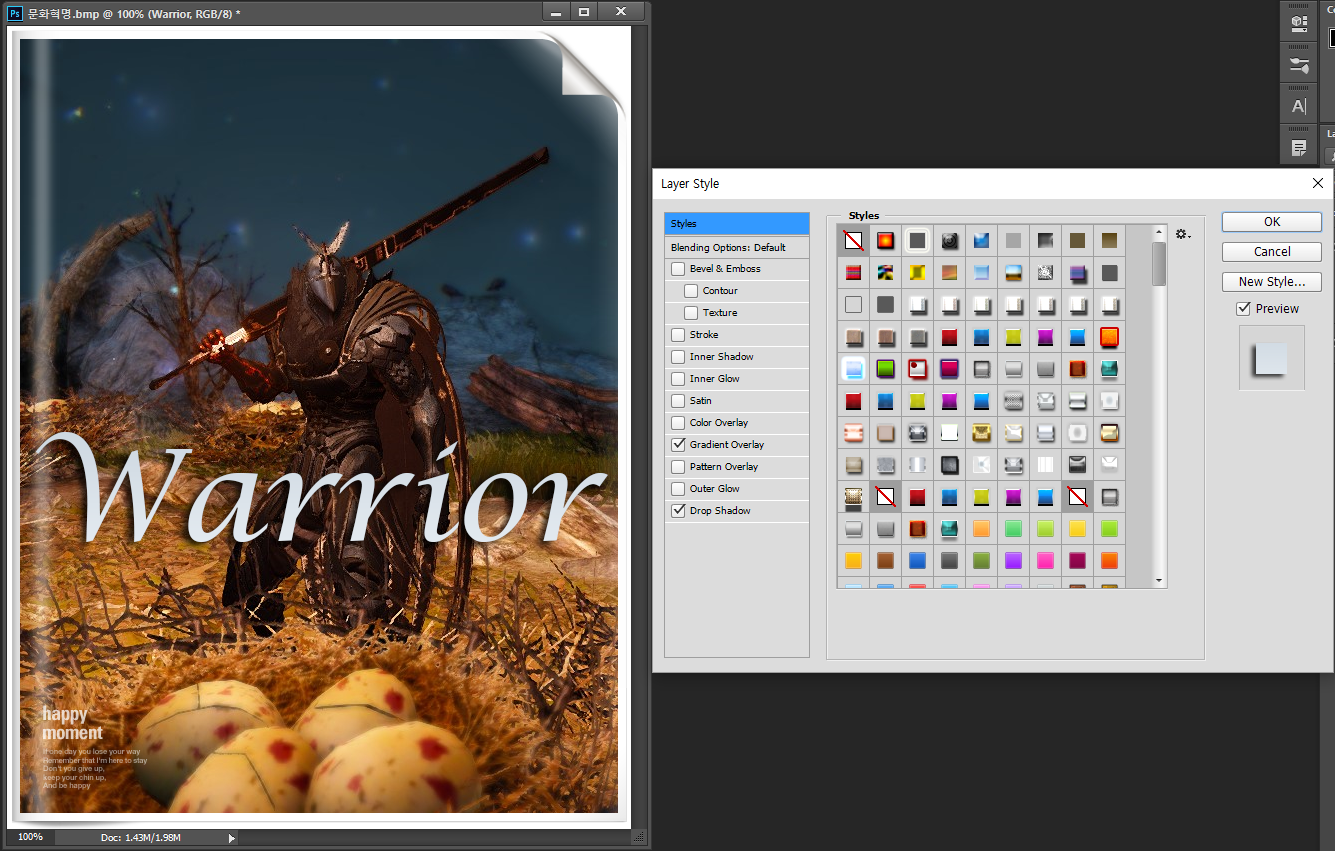Click the New Style... button
This screenshot has height=851, width=1335.
(1272, 282)
